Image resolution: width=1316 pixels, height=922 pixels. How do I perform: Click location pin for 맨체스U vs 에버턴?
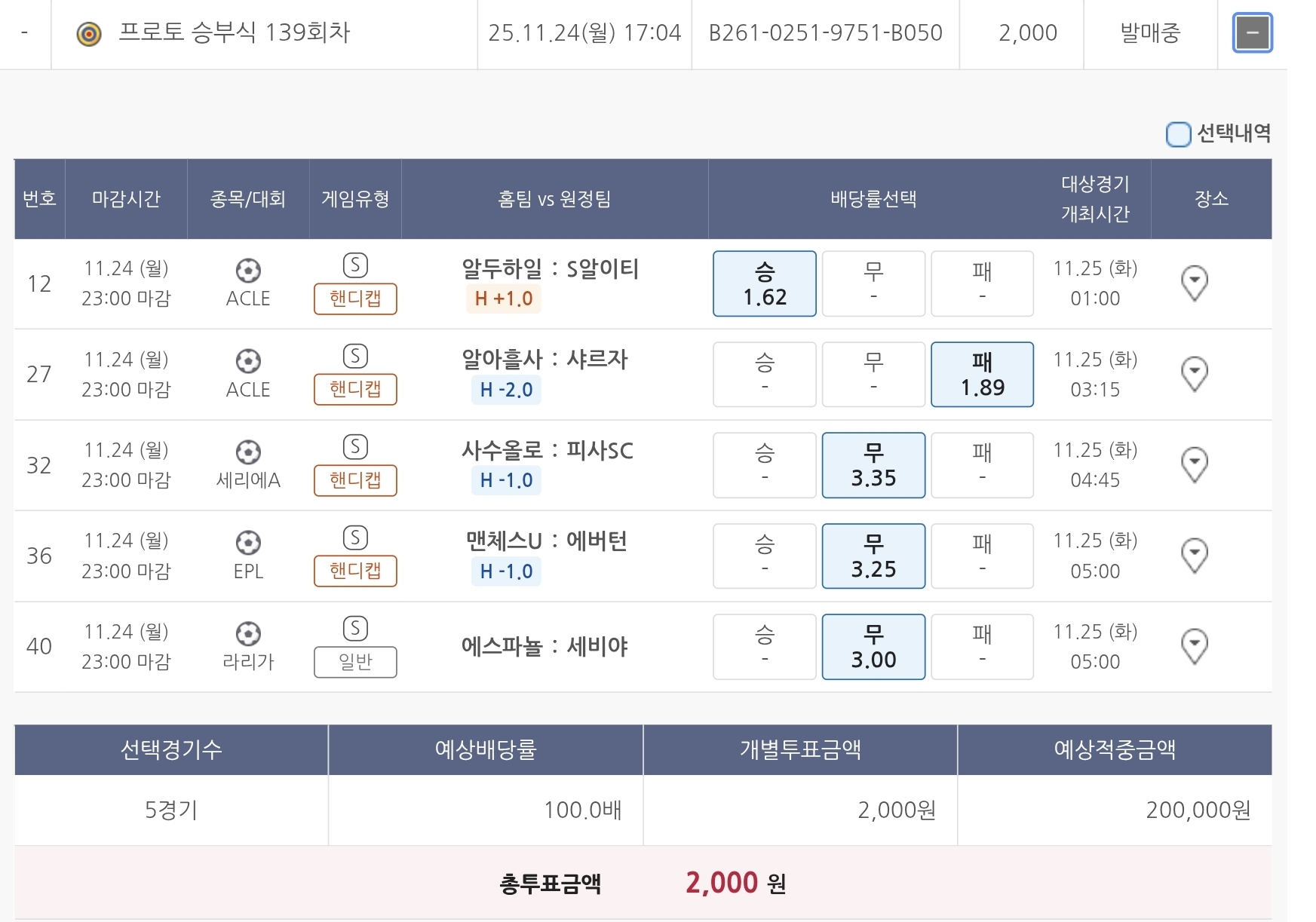pos(1194,556)
